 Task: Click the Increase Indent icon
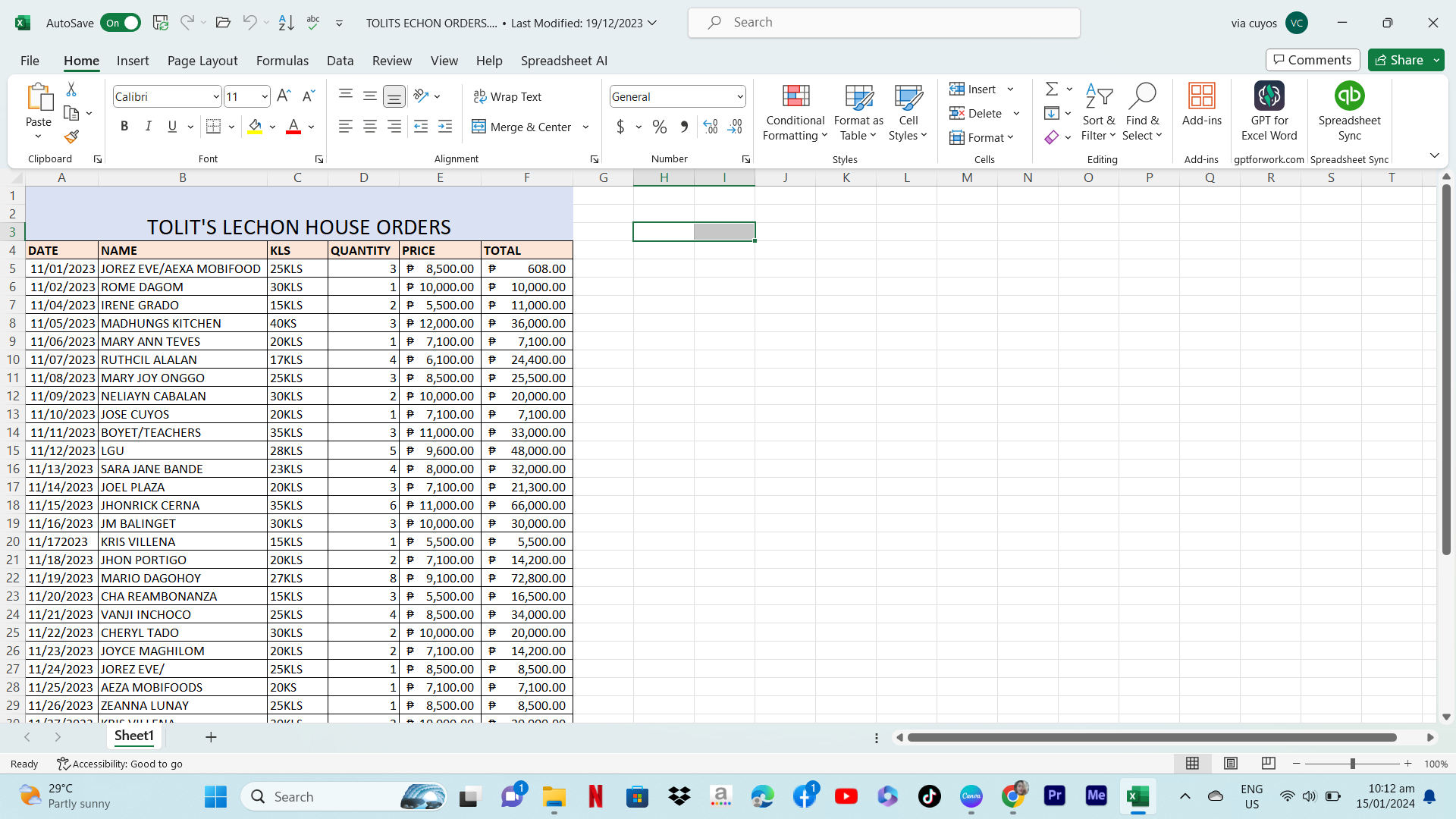point(445,127)
